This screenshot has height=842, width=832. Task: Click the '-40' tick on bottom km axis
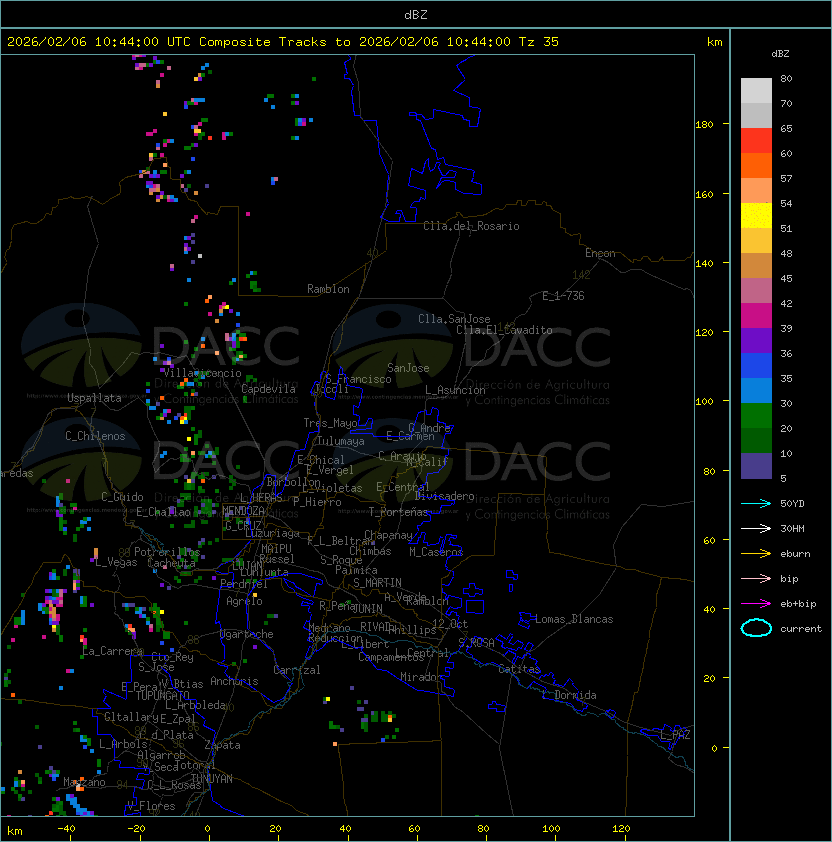point(66,829)
